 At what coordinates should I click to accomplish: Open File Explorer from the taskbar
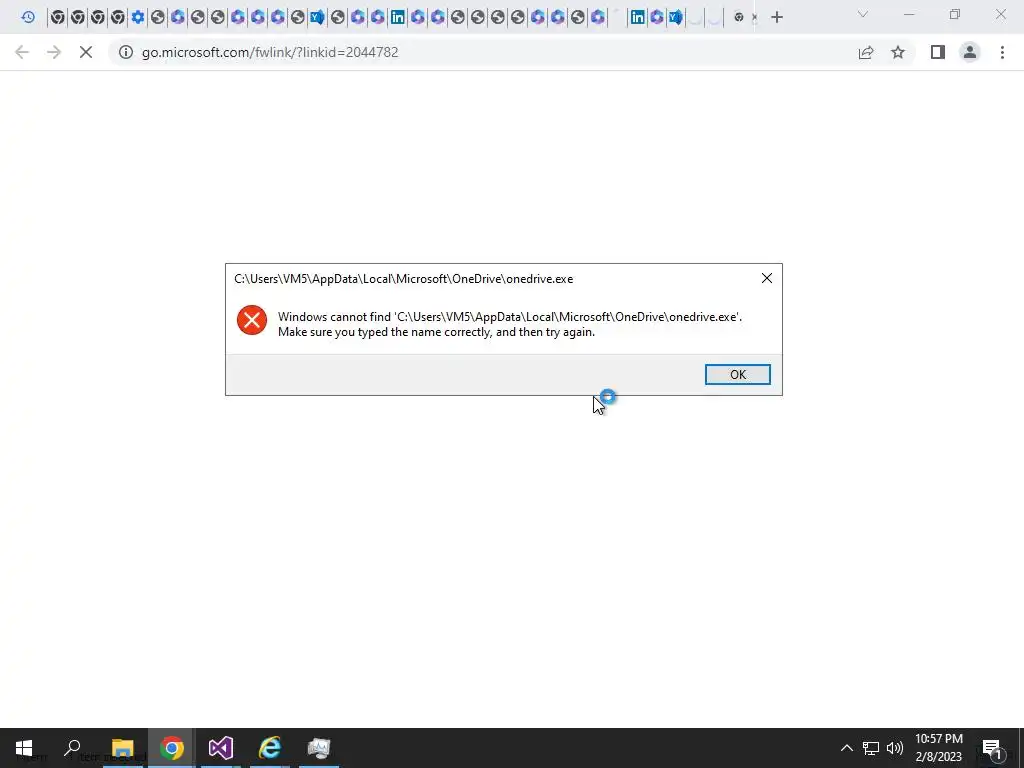coord(123,748)
